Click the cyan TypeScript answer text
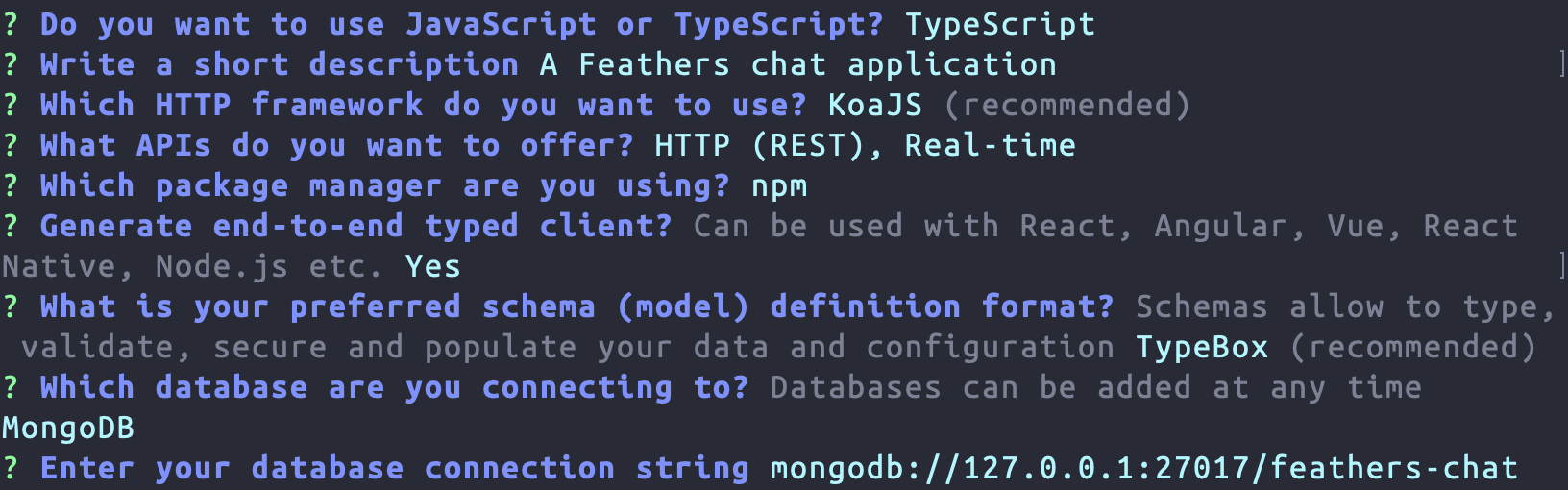Viewport: 1568px width, 490px height. (x=999, y=24)
